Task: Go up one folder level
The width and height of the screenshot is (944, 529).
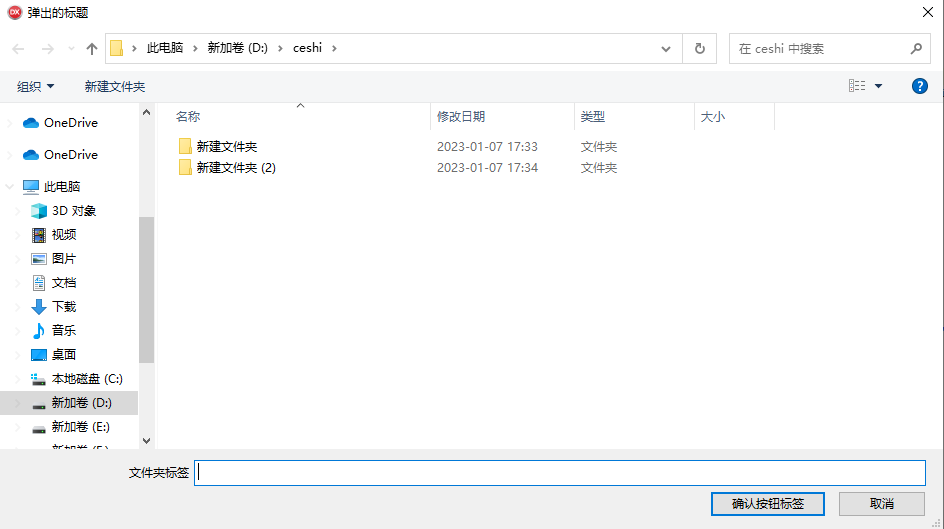Action: click(92, 49)
